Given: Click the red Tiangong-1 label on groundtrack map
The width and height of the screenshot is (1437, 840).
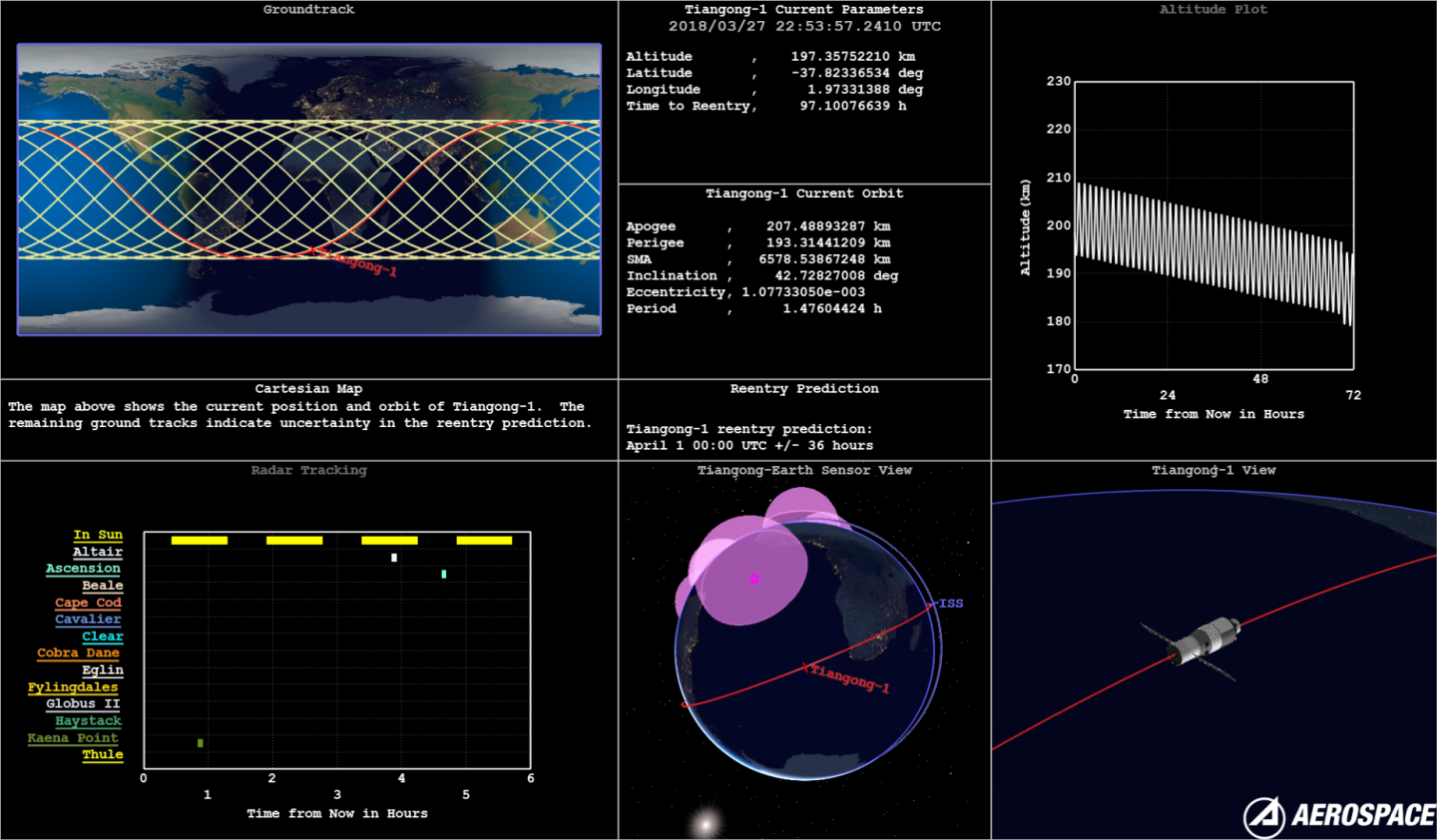Looking at the screenshot, I should 358,262.
